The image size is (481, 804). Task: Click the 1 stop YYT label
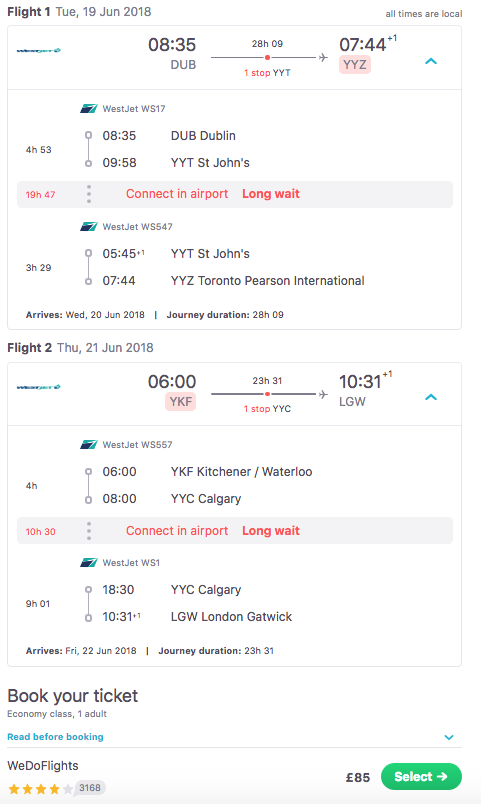[x=267, y=73]
